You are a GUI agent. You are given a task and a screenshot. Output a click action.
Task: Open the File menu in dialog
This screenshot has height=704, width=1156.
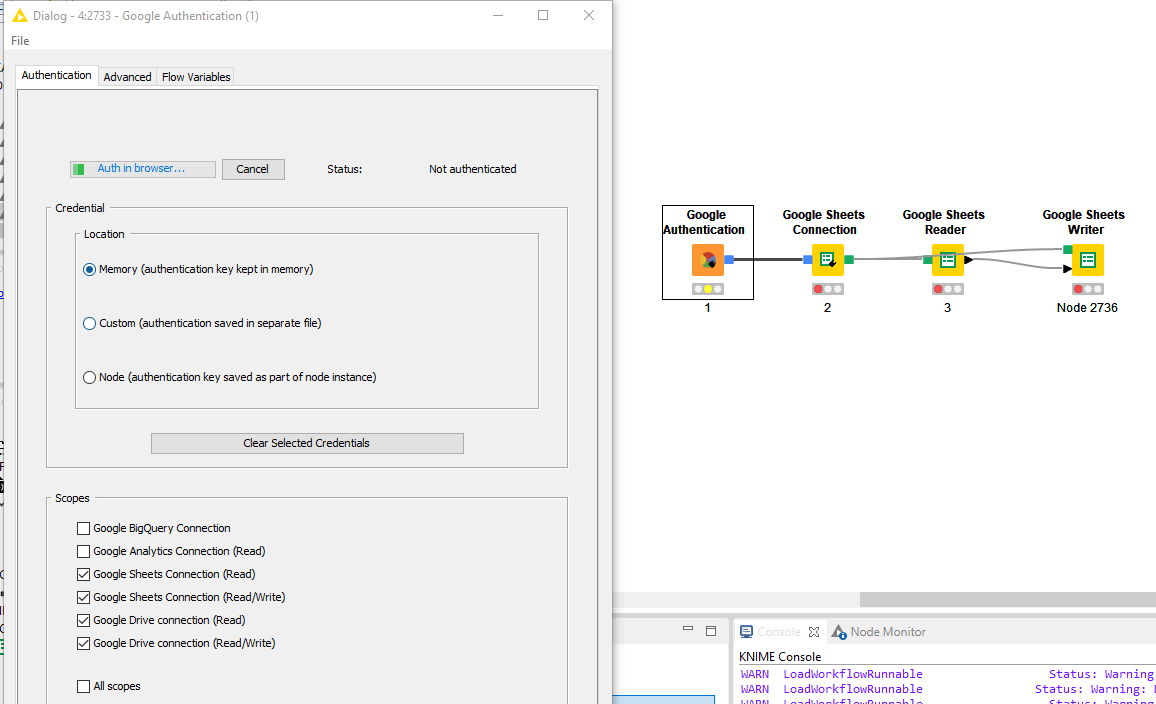coord(20,41)
